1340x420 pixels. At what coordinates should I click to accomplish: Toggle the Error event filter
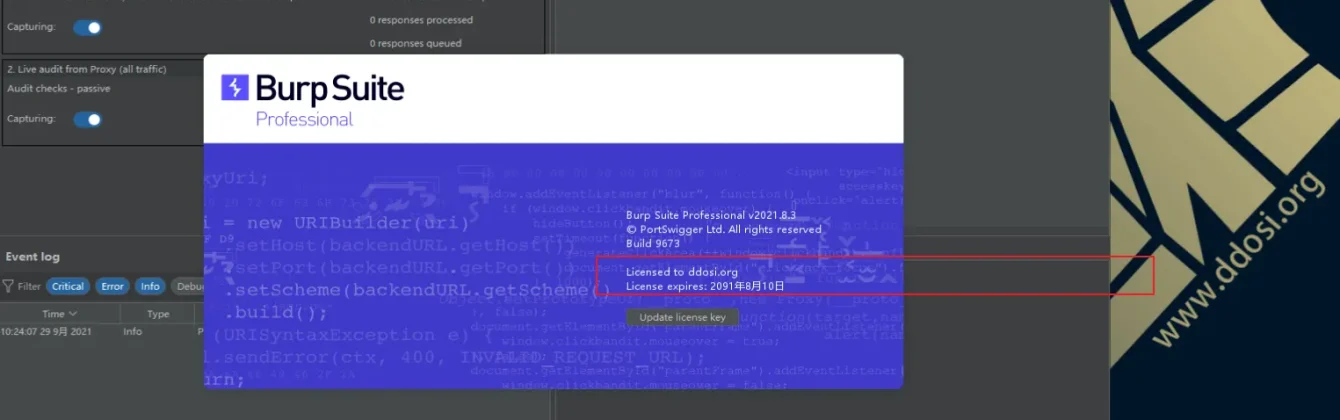[x=112, y=286]
